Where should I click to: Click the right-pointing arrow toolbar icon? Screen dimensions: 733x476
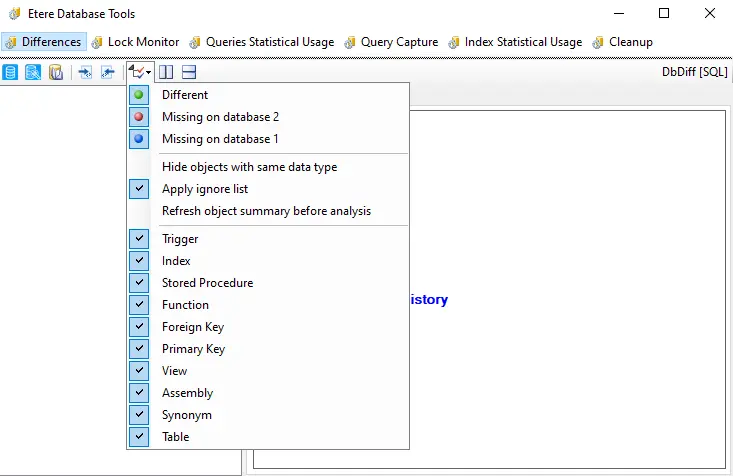pyautogui.click(x=85, y=72)
